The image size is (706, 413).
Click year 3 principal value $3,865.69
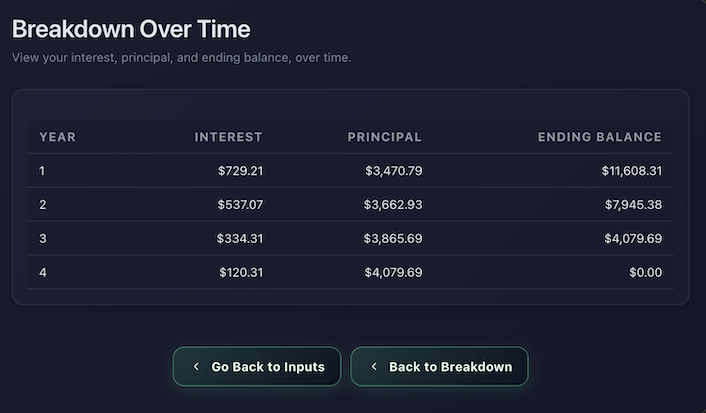pos(393,239)
